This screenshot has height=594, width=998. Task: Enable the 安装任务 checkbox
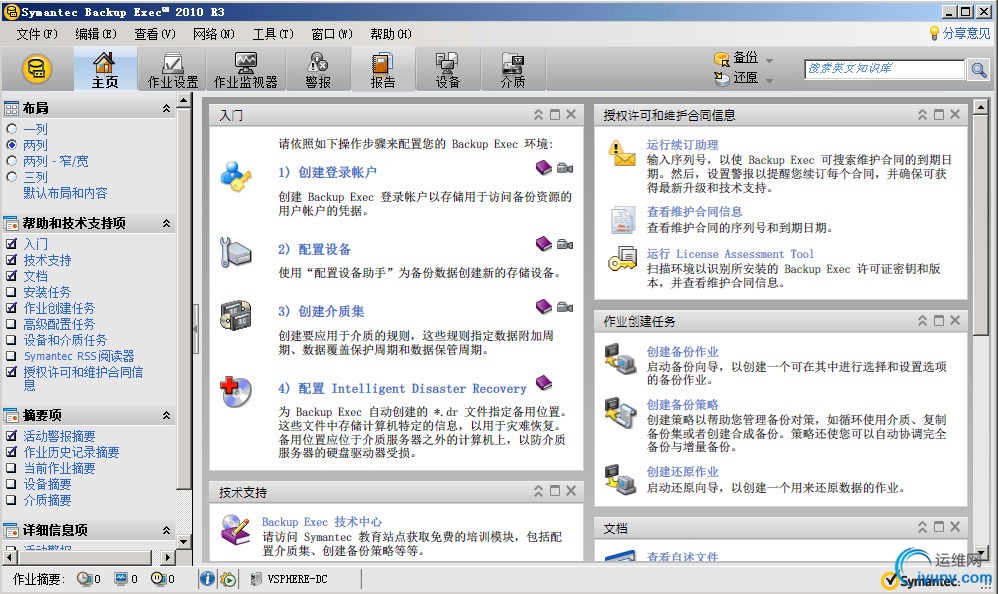(11, 292)
